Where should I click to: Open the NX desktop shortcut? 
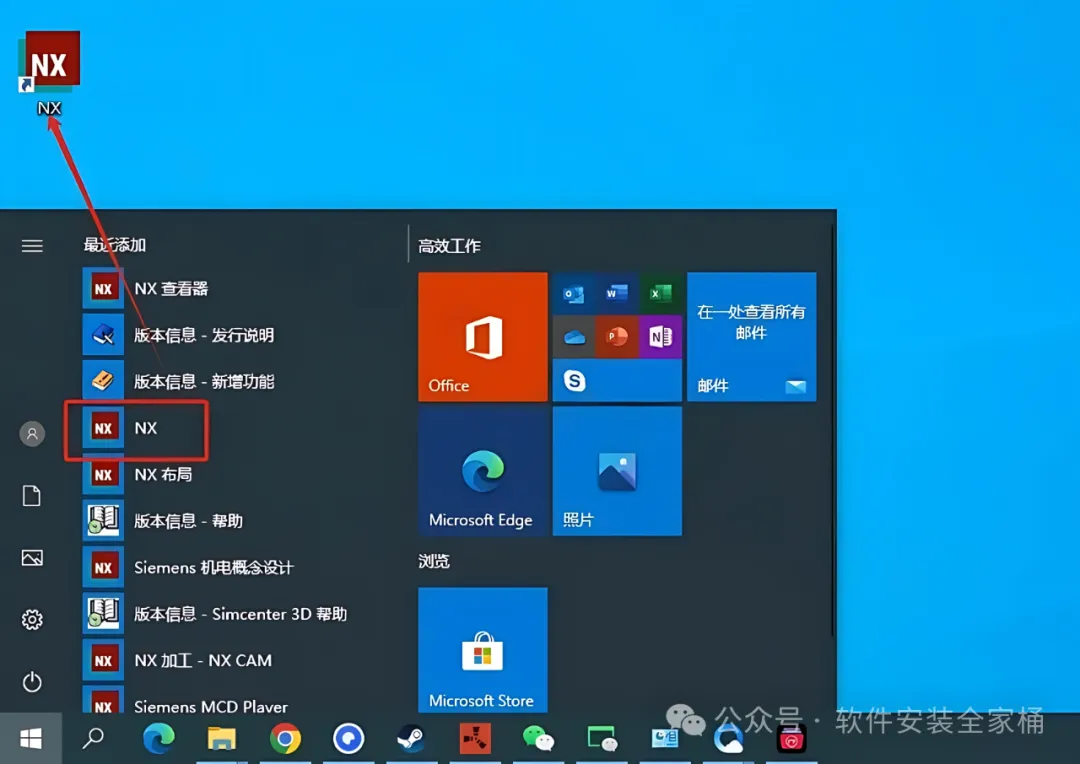[49, 72]
